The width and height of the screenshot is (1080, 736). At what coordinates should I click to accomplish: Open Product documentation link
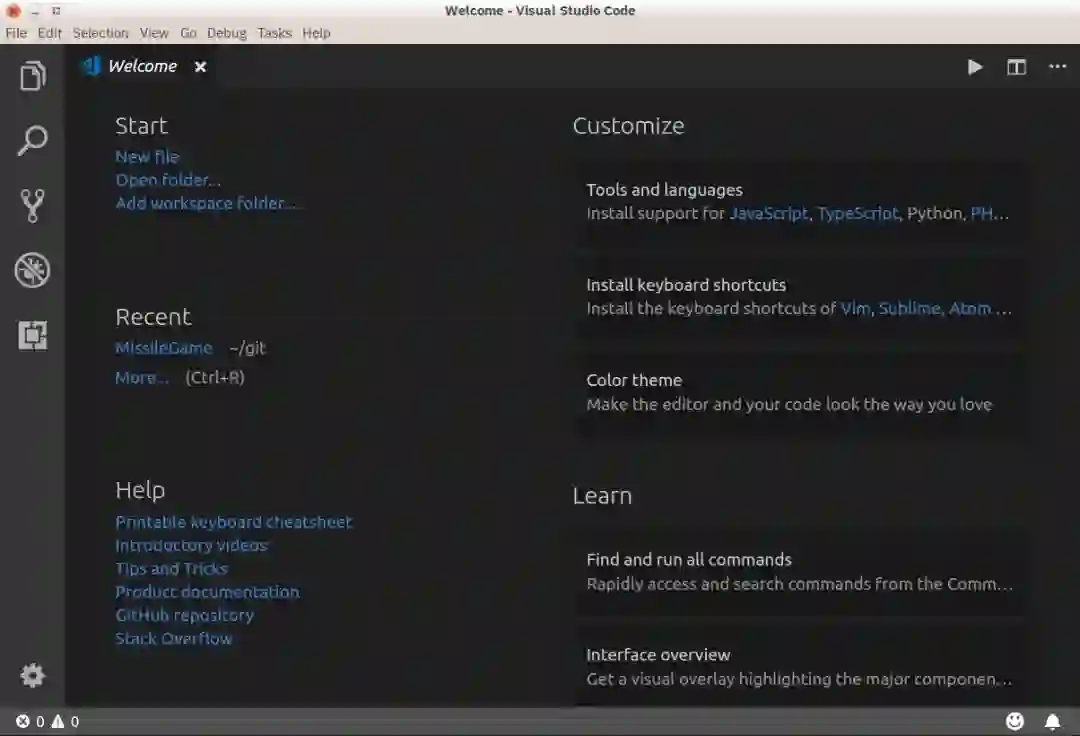tap(207, 592)
